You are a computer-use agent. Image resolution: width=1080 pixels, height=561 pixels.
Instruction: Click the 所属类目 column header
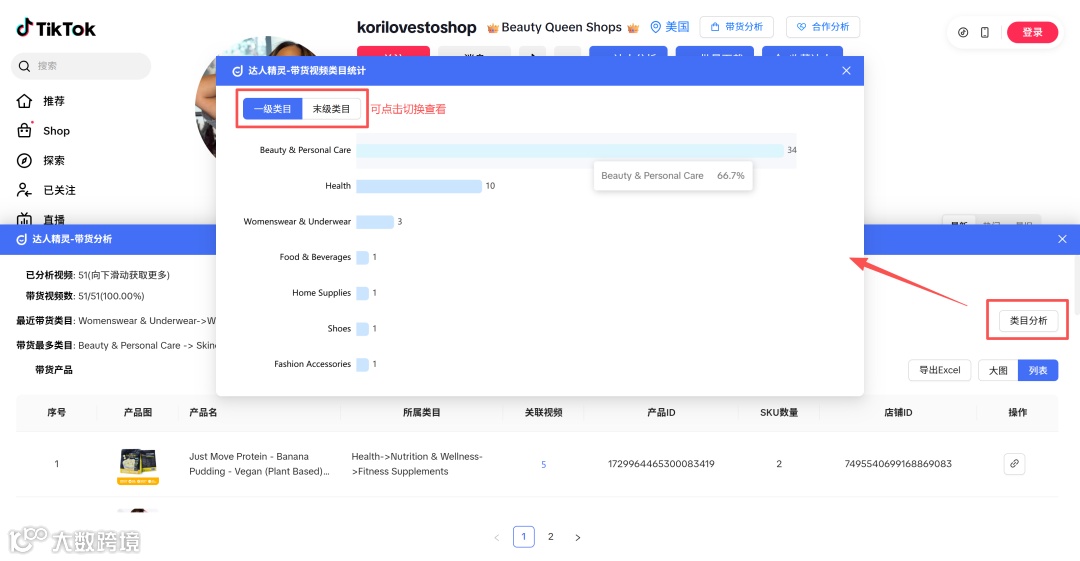(422, 412)
